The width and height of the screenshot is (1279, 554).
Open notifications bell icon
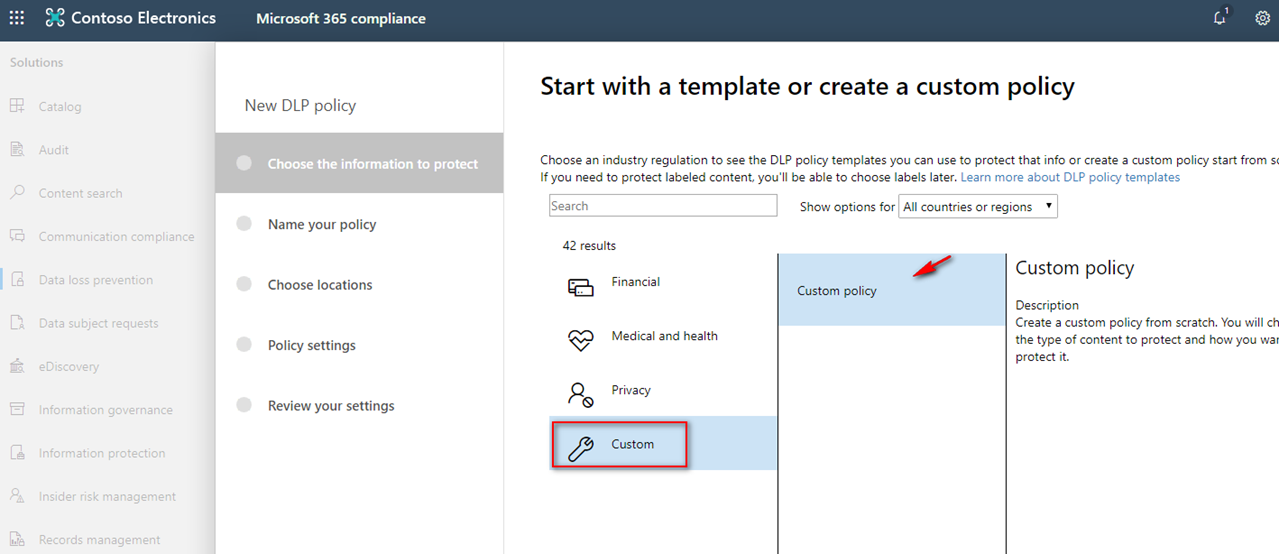pos(1220,18)
